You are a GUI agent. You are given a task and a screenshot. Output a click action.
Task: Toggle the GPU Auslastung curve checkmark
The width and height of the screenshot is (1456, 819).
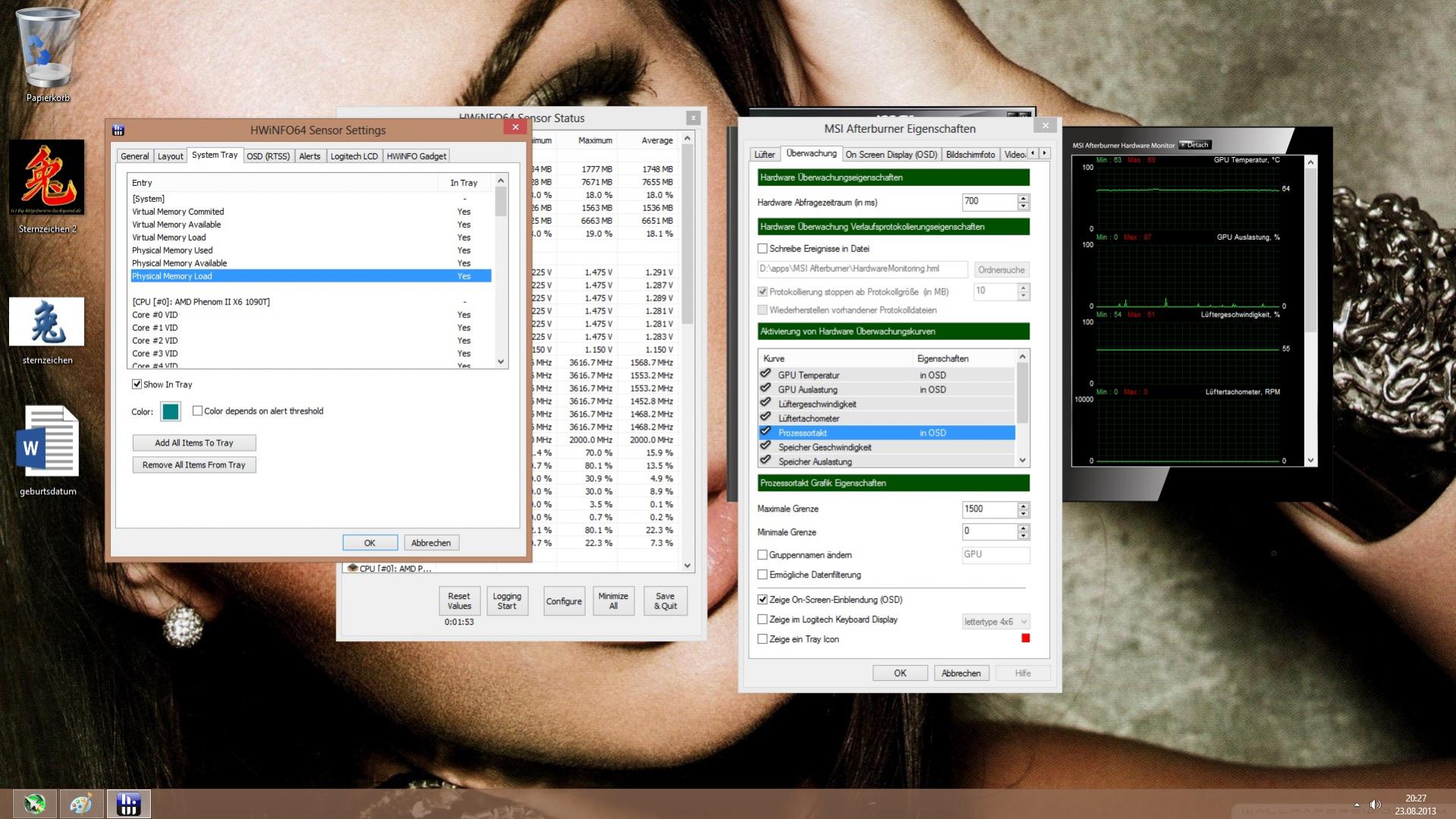coord(766,389)
